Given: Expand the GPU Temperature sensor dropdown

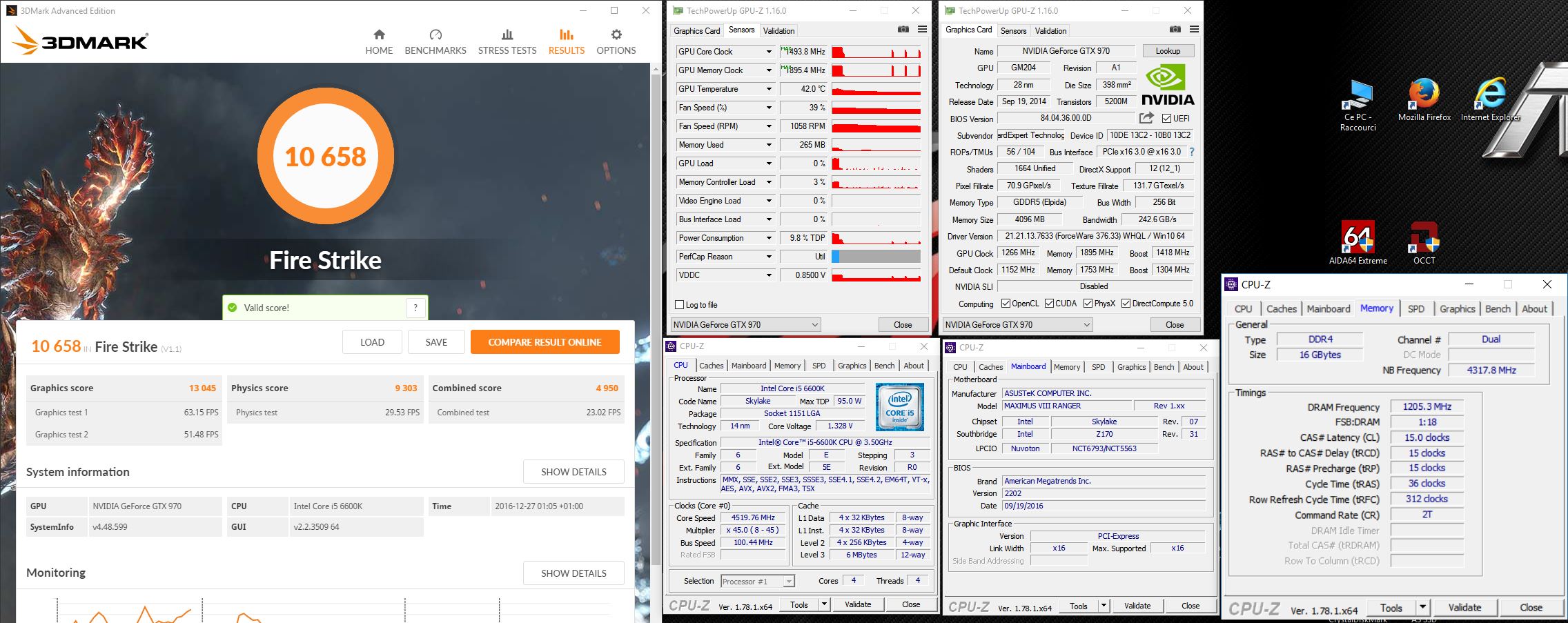Looking at the screenshot, I should pos(769,89).
